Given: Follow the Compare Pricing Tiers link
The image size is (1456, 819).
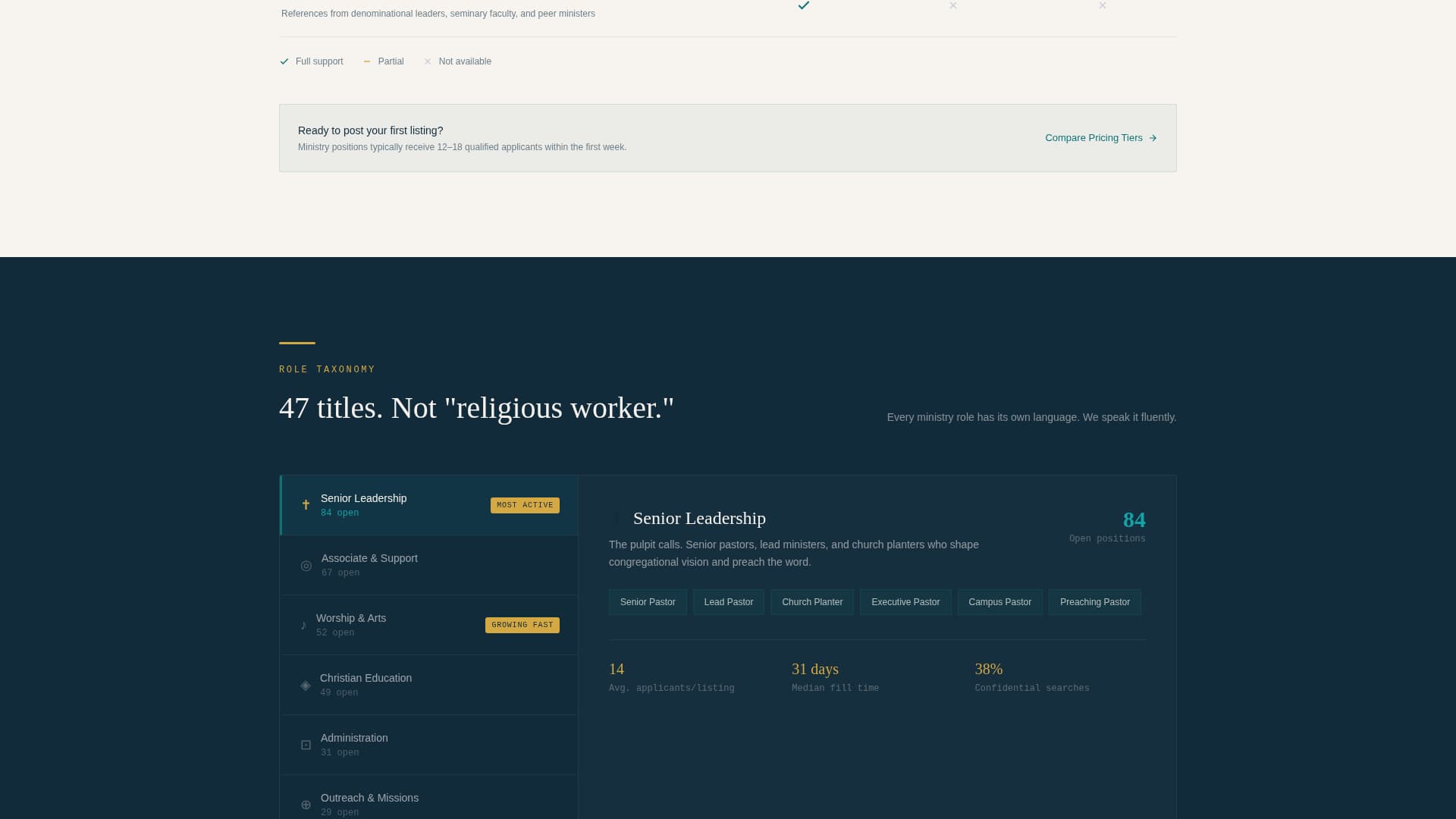Looking at the screenshot, I should [x=1101, y=138].
